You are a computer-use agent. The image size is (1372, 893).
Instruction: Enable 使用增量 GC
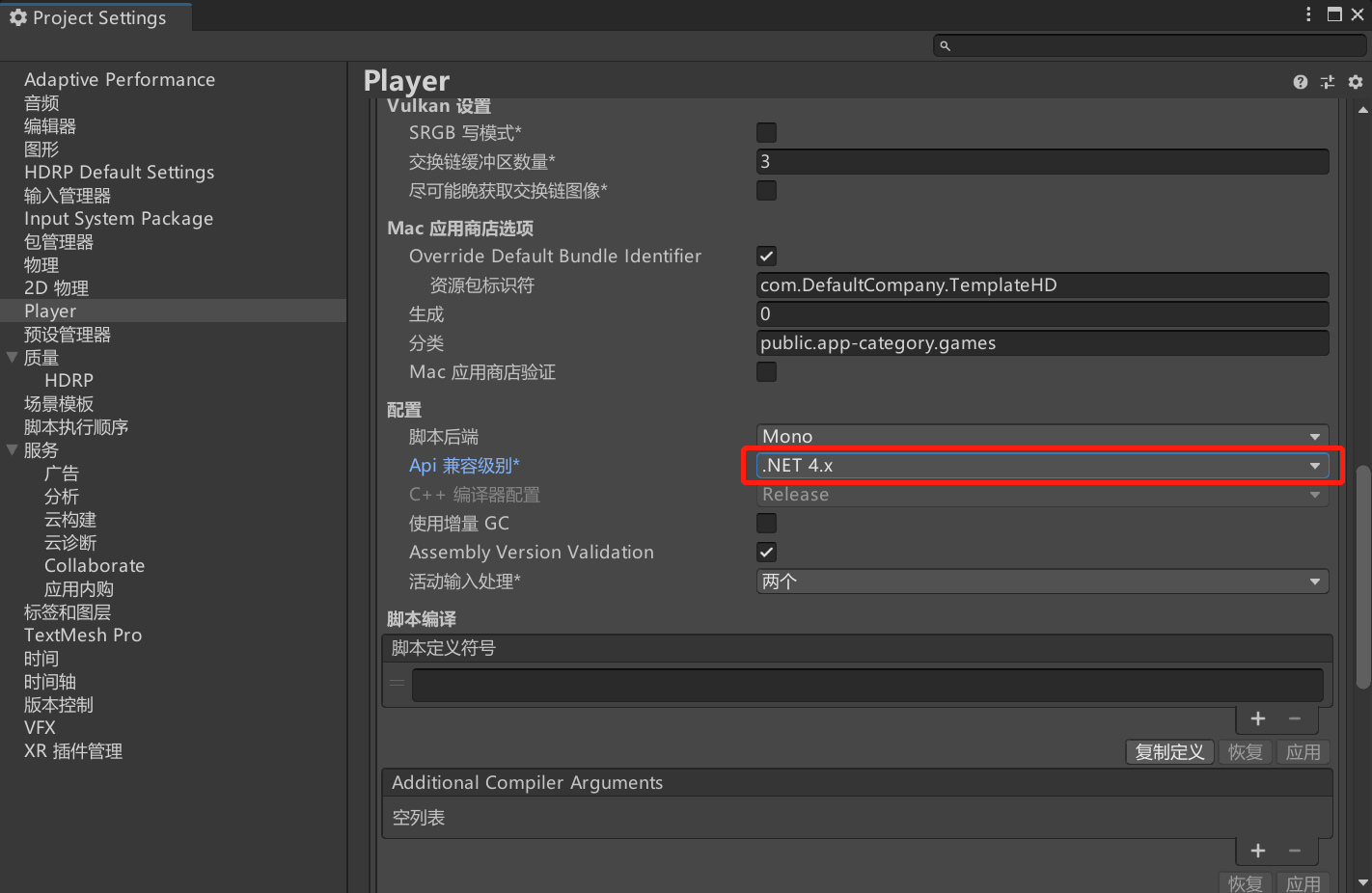766,523
